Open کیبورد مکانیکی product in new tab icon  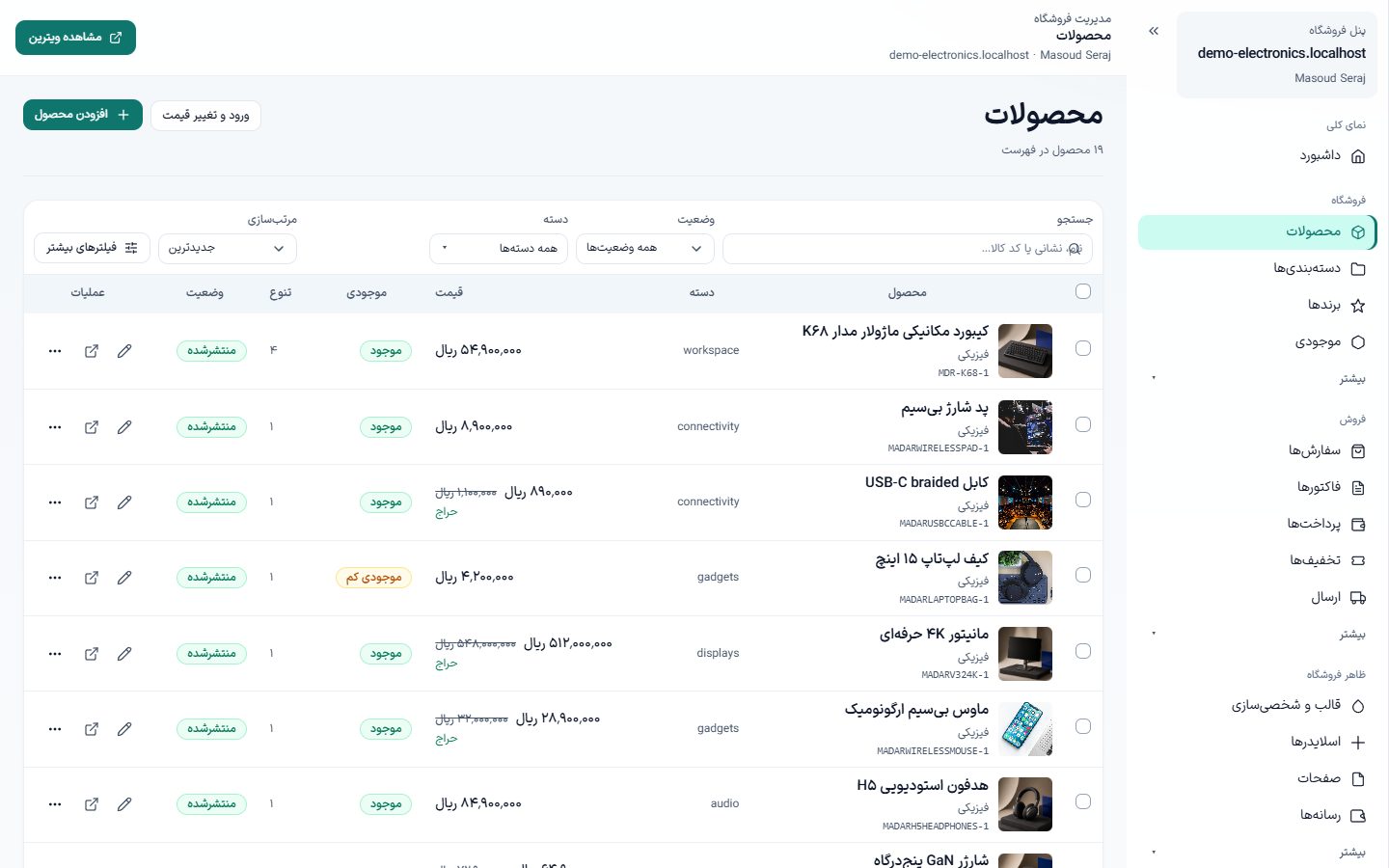92,351
